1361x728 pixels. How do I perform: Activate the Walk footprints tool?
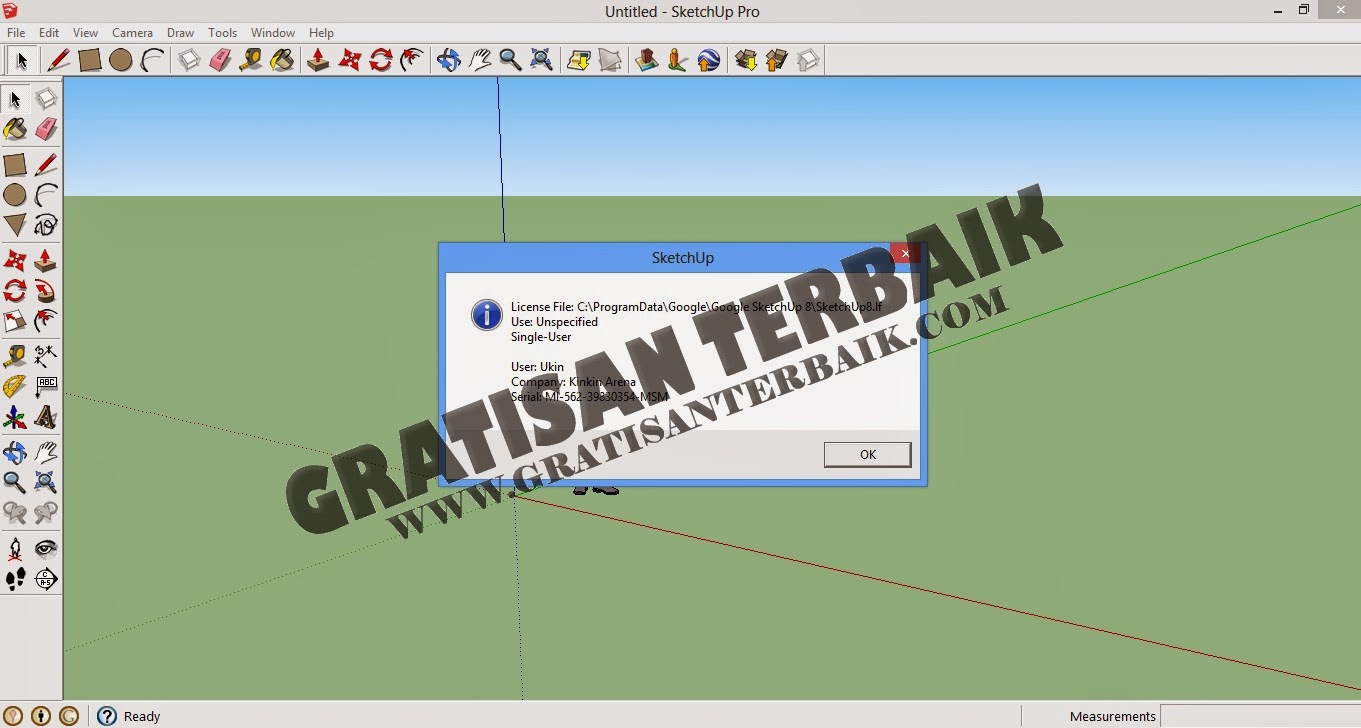pos(15,579)
